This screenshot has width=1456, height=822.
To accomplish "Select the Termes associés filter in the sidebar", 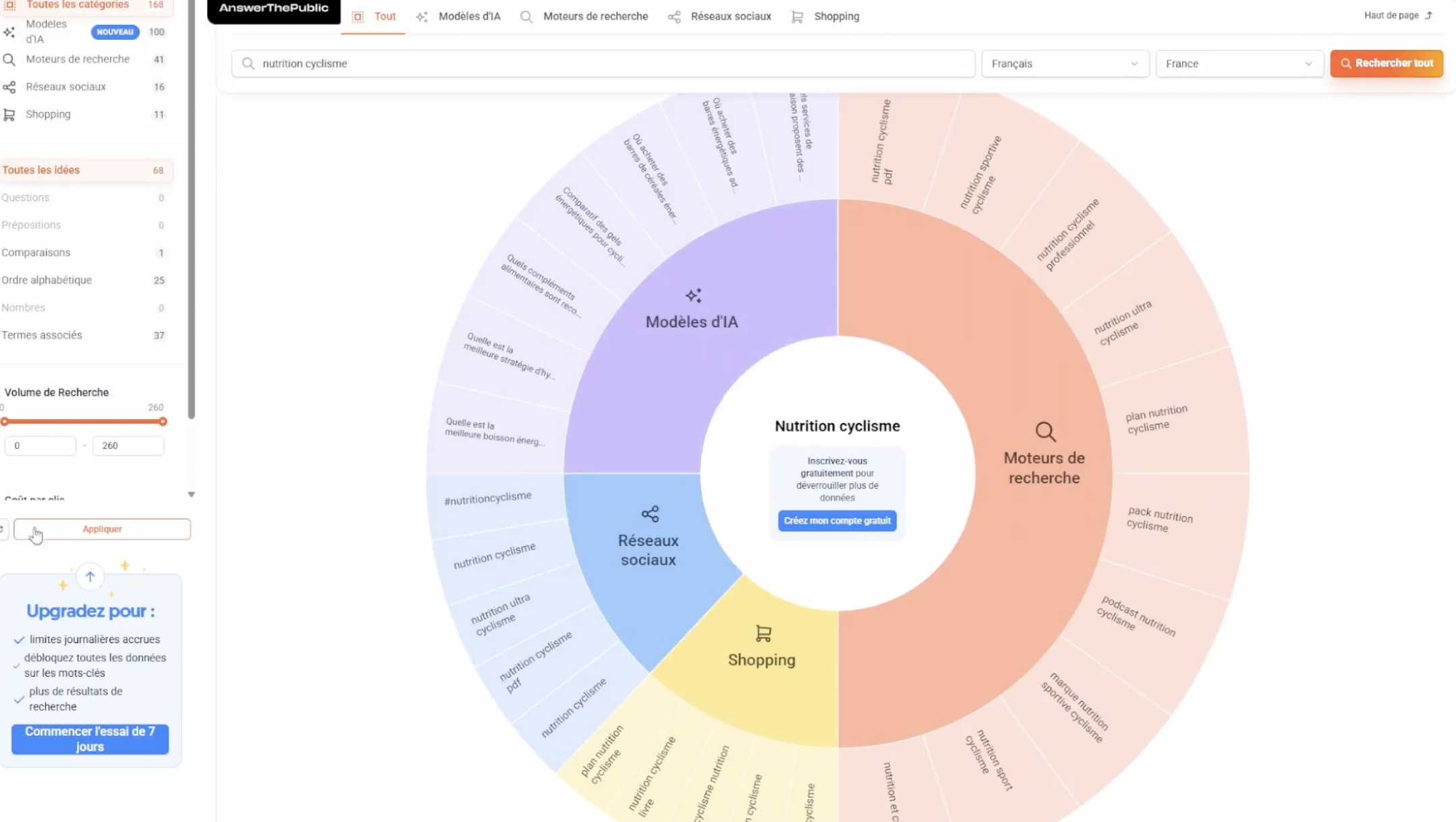I will (42, 335).
